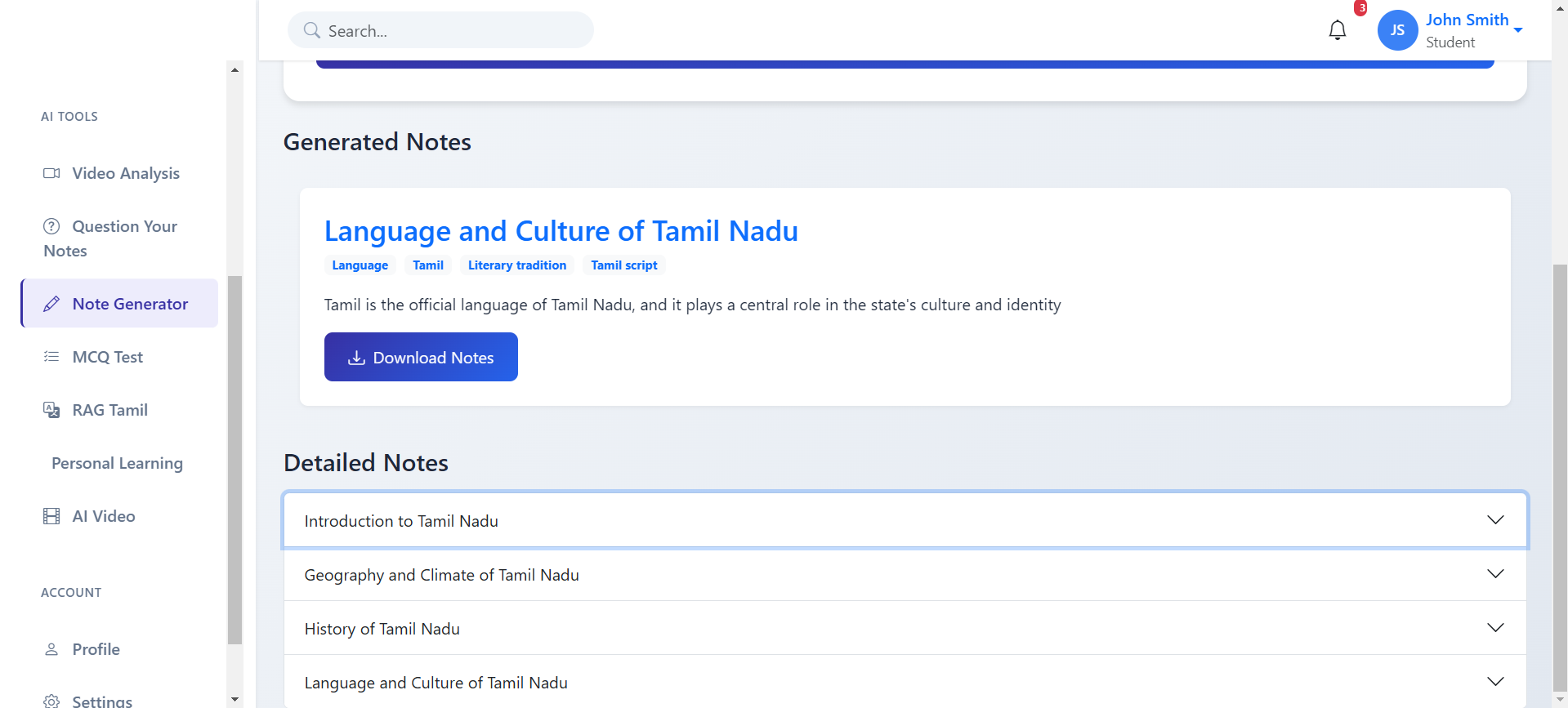Click the Profile person icon
Viewport: 1568px width, 708px height.
coord(51,649)
